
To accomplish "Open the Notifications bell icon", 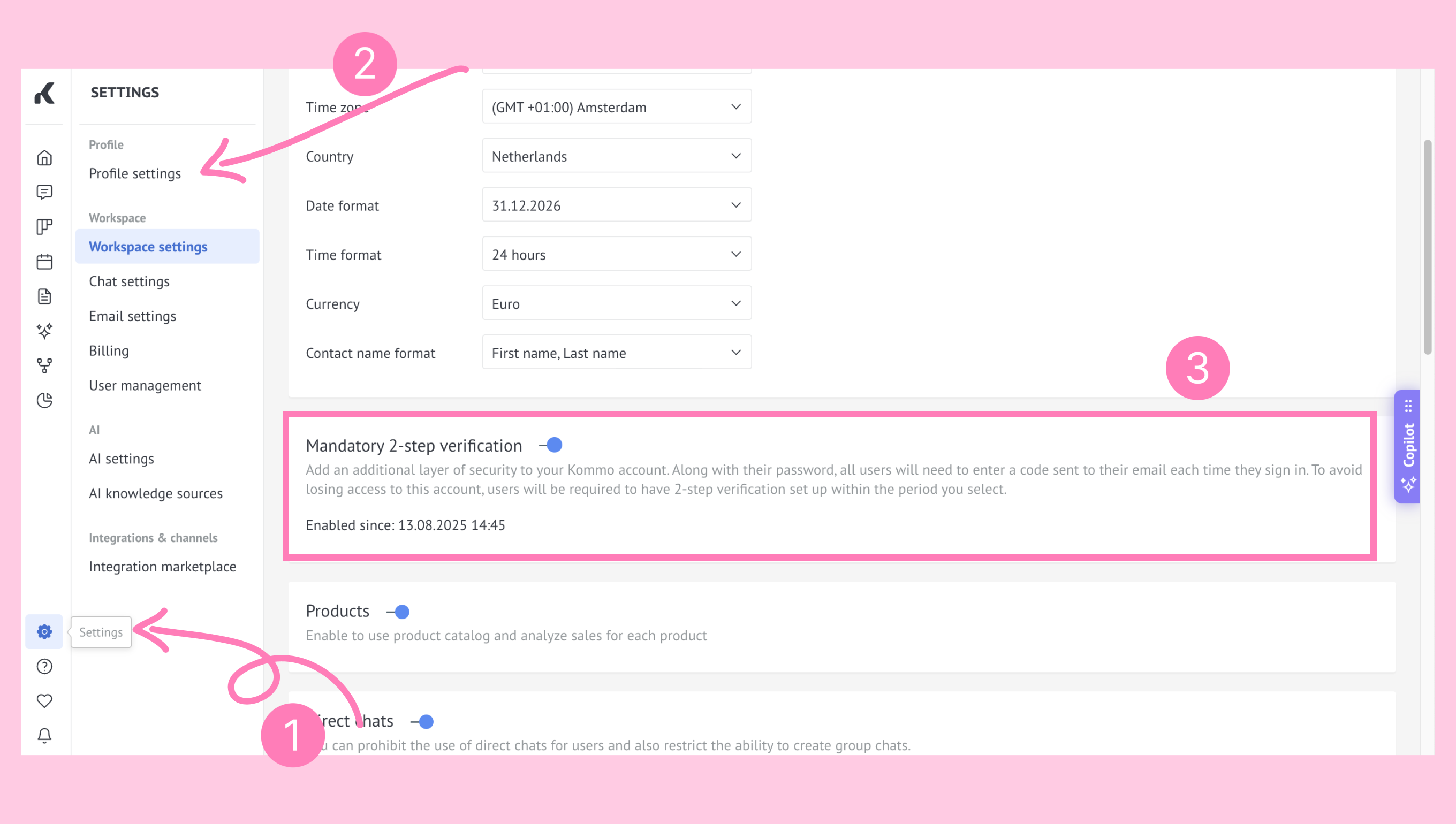I will (44, 735).
